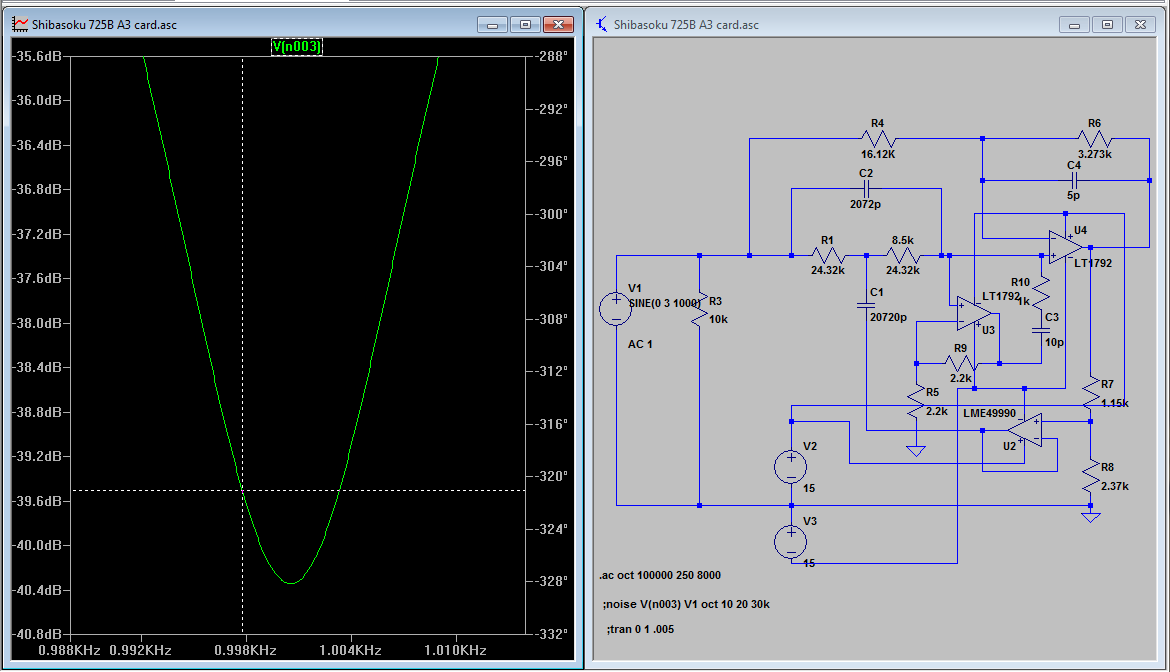Select resistor R3 10k symbol
The image size is (1170, 672).
point(699,309)
